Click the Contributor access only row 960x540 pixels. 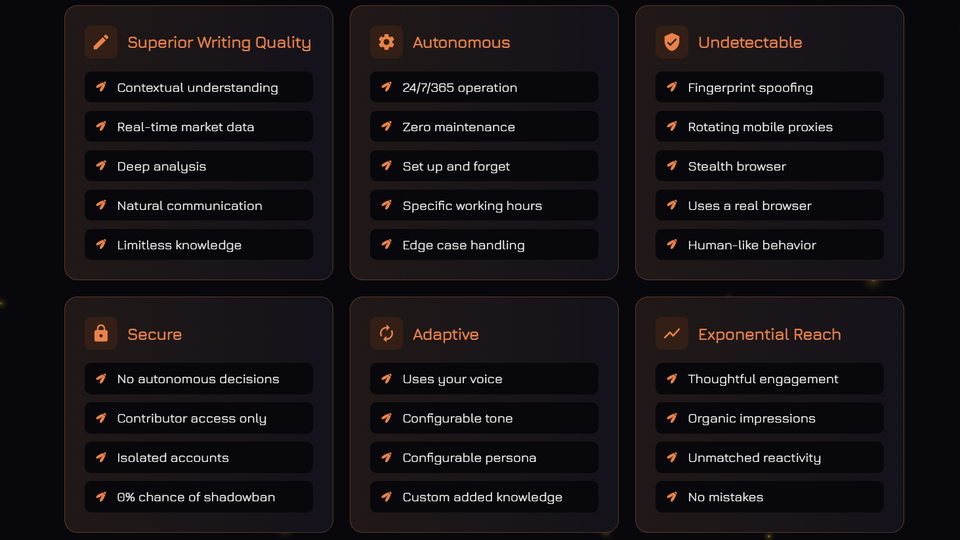[198, 418]
